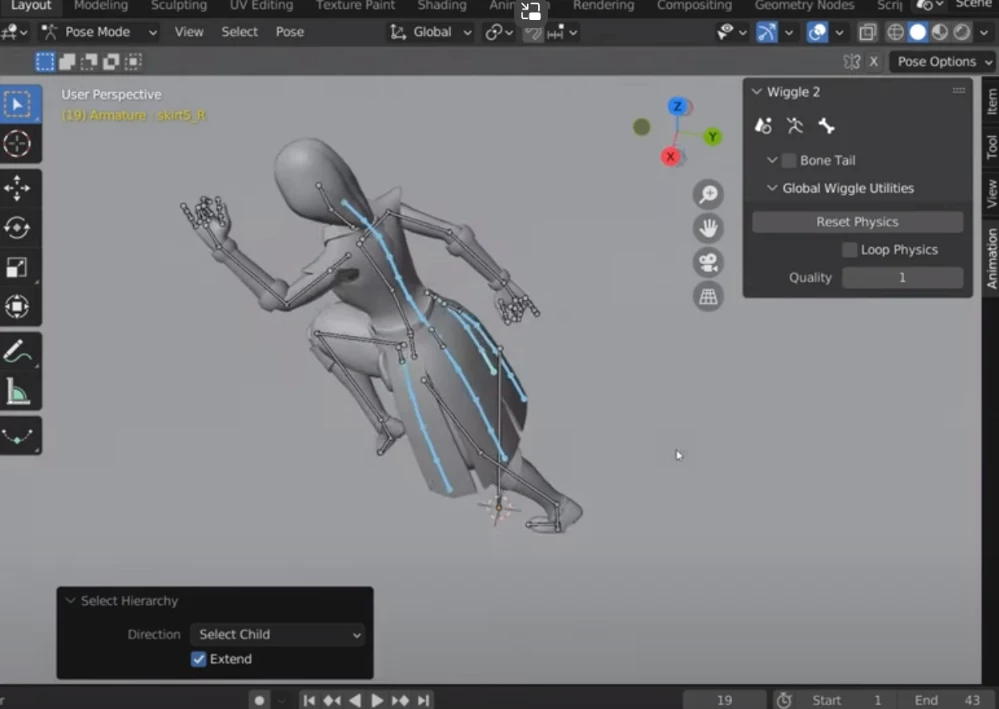This screenshot has height=709, width=999.
Task: Click the camera view icon
Action: [708, 263]
